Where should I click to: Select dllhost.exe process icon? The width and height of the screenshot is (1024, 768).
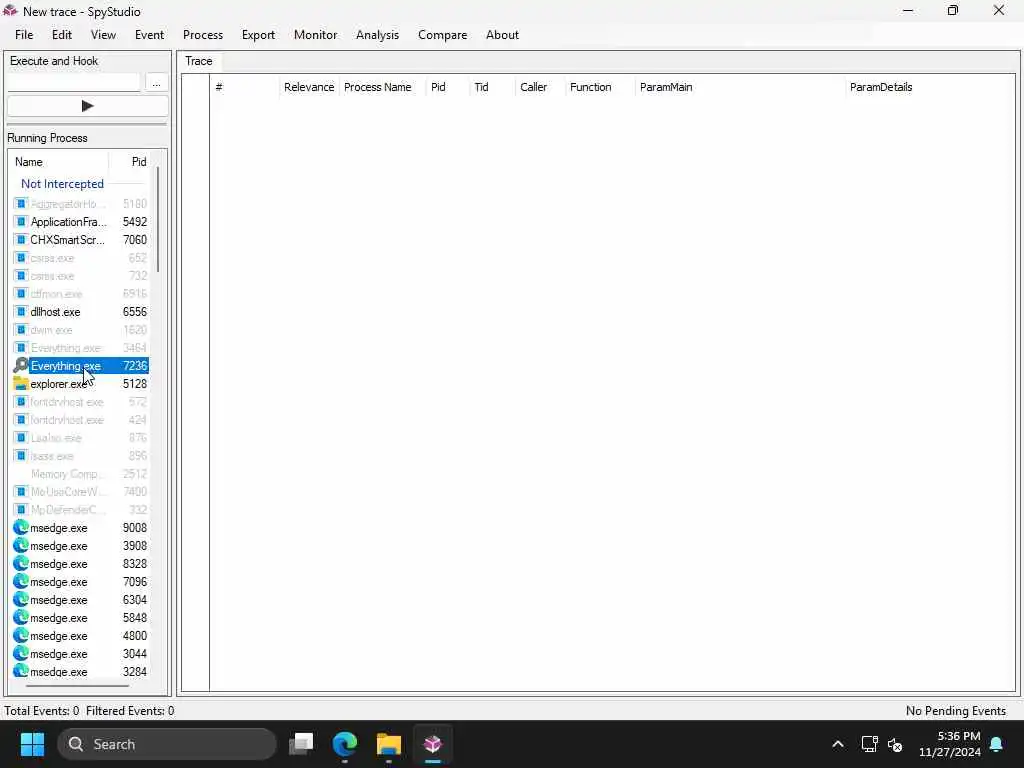[x=21, y=312]
